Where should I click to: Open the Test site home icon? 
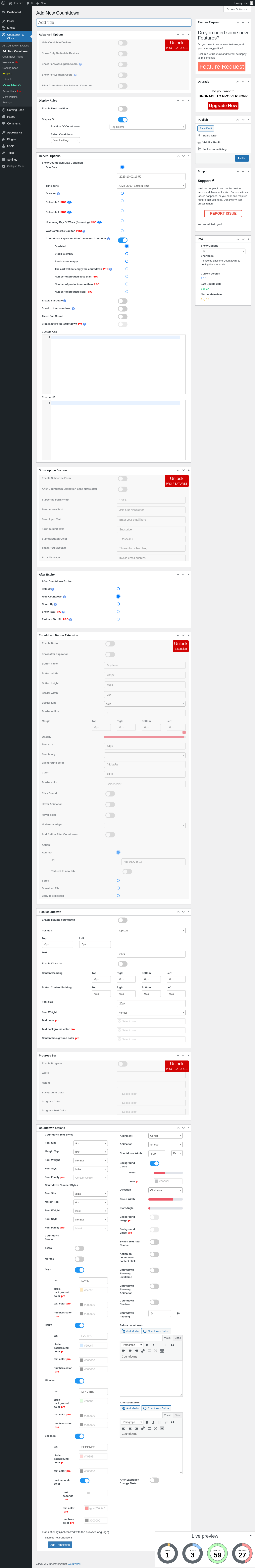click(10, 3)
